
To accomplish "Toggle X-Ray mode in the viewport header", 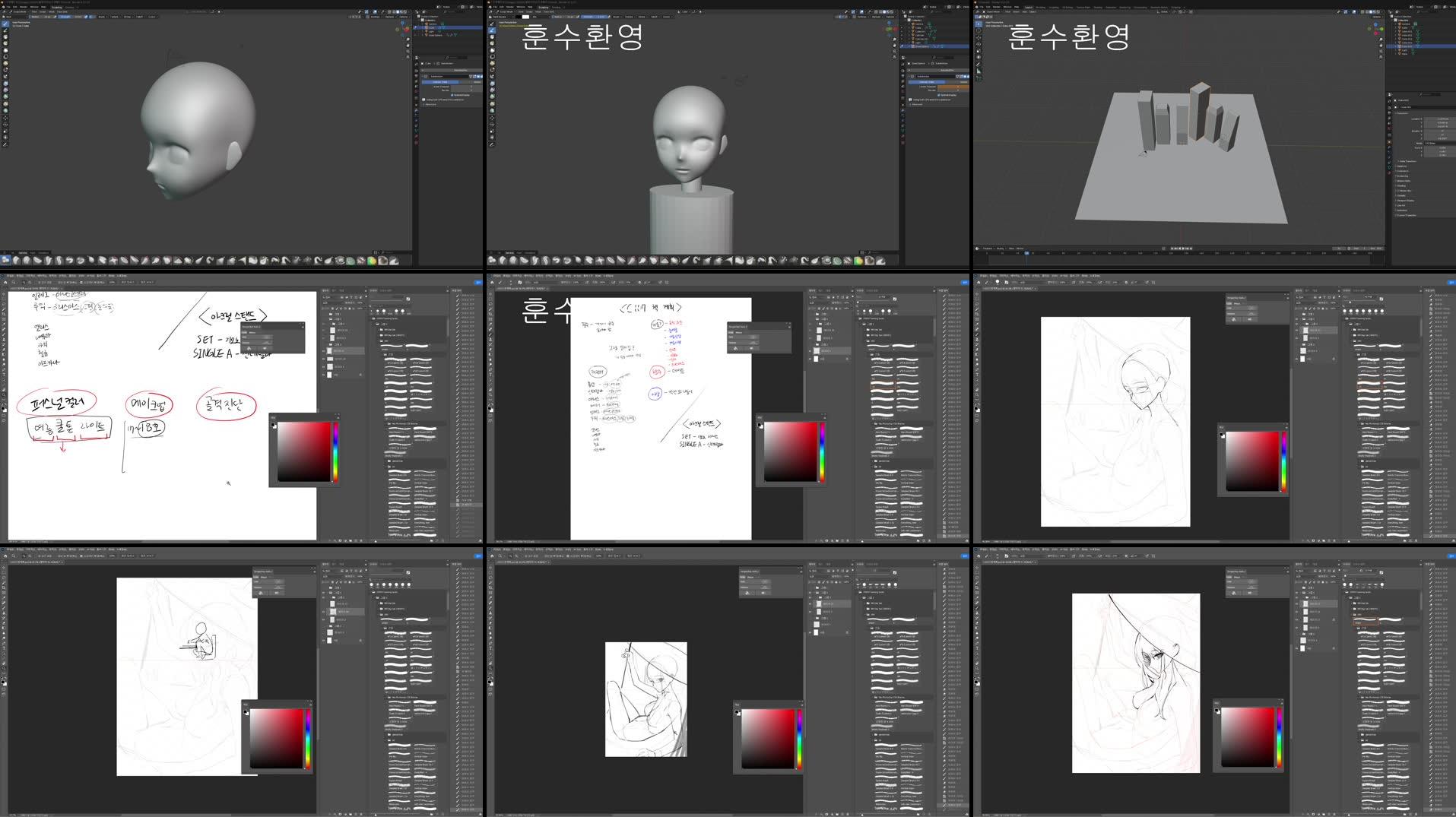I will [384, 11].
